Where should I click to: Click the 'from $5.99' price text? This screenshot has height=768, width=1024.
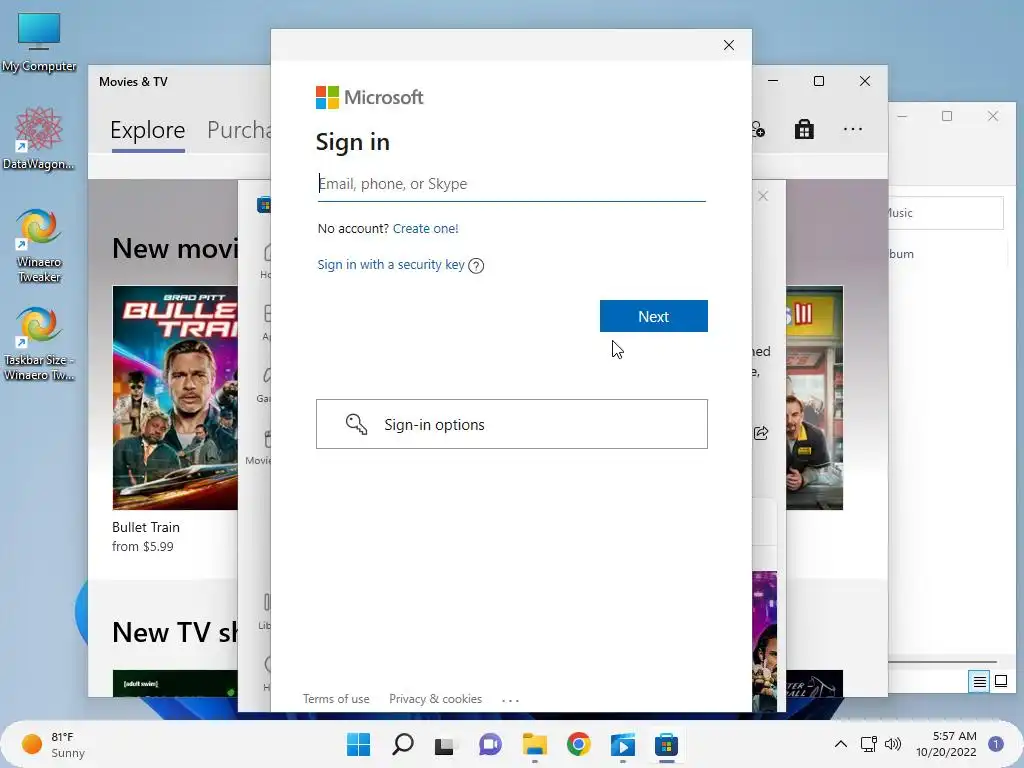click(x=142, y=547)
